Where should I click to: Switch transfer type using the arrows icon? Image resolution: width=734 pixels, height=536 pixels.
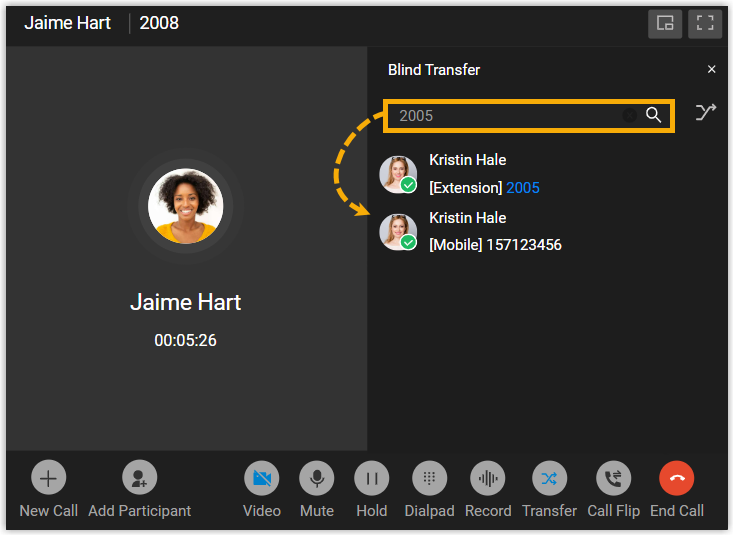(x=705, y=112)
